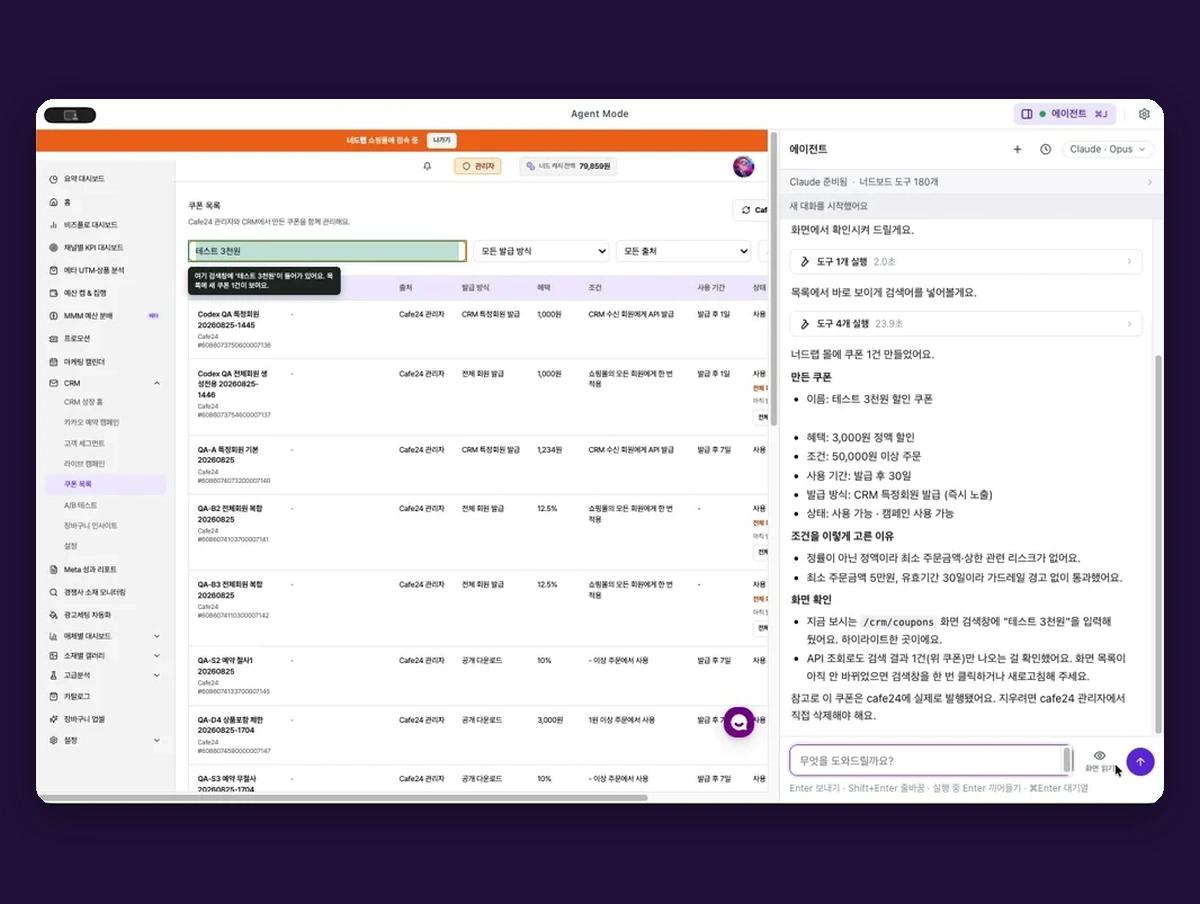Click the 나가기 button in orange banner
Viewport: 1200px width, 904px height.
coord(442,141)
